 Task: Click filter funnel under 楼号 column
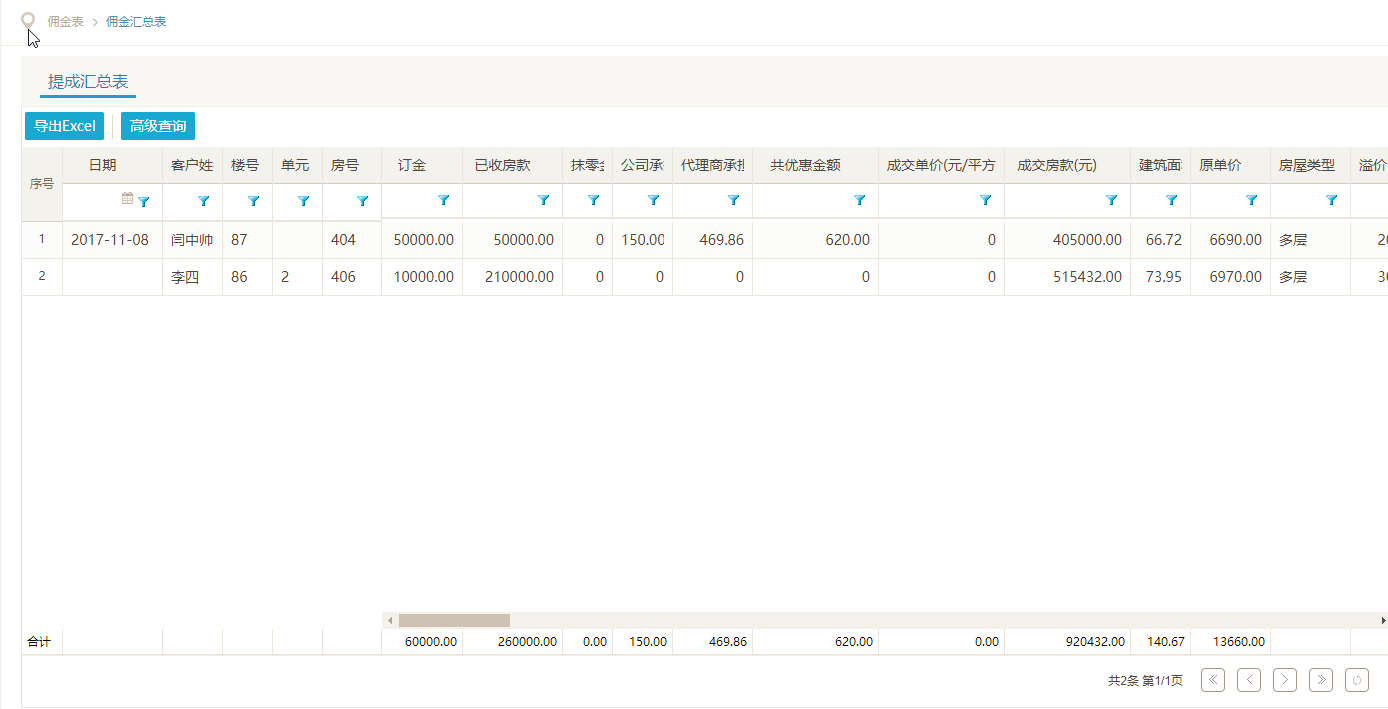254,201
